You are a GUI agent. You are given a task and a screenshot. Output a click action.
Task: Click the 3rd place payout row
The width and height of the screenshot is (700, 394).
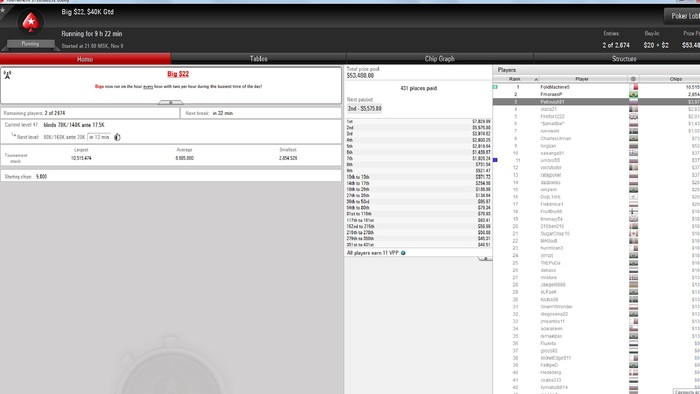pos(419,134)
